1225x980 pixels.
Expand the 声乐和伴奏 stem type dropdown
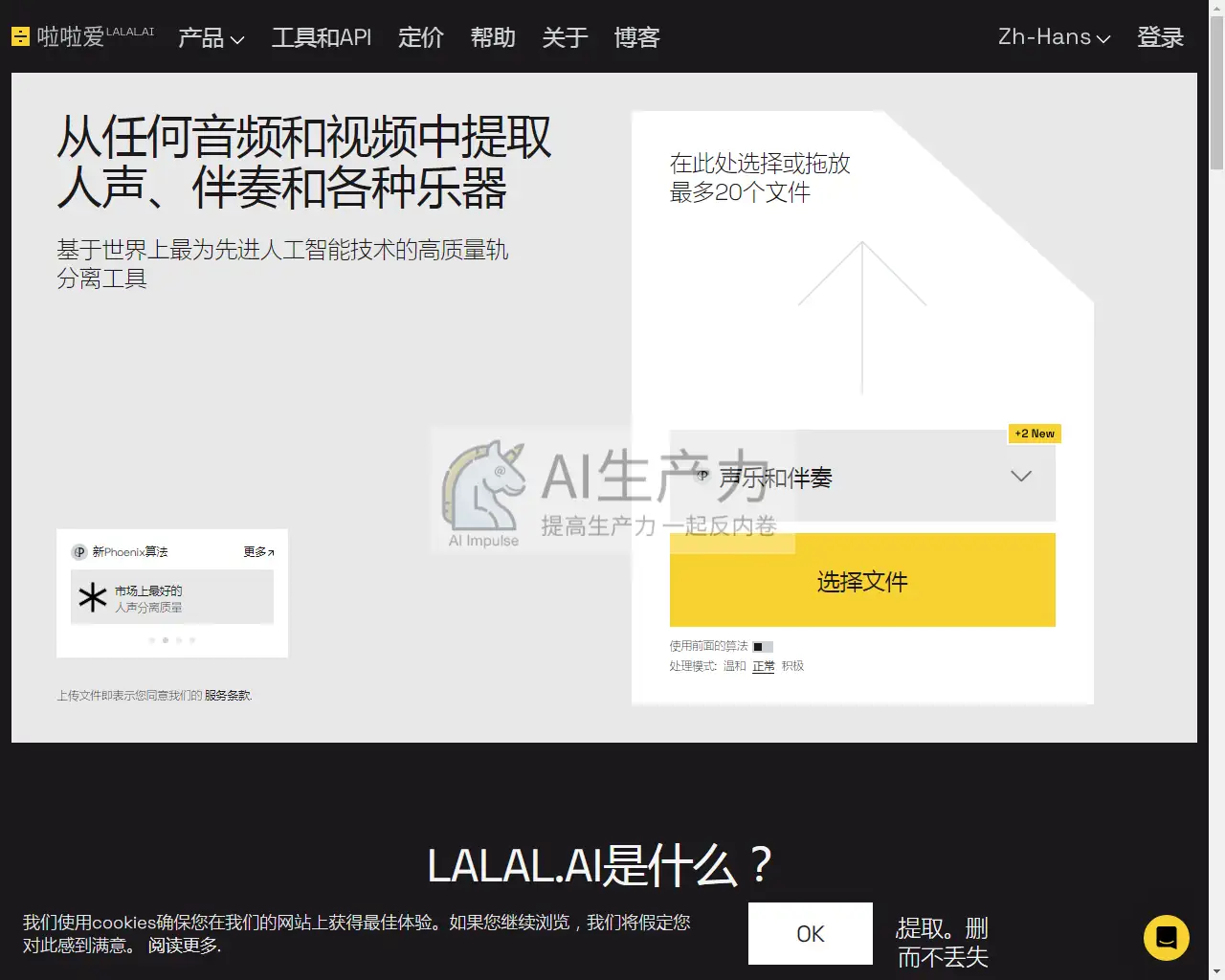(x=862, y=476)
